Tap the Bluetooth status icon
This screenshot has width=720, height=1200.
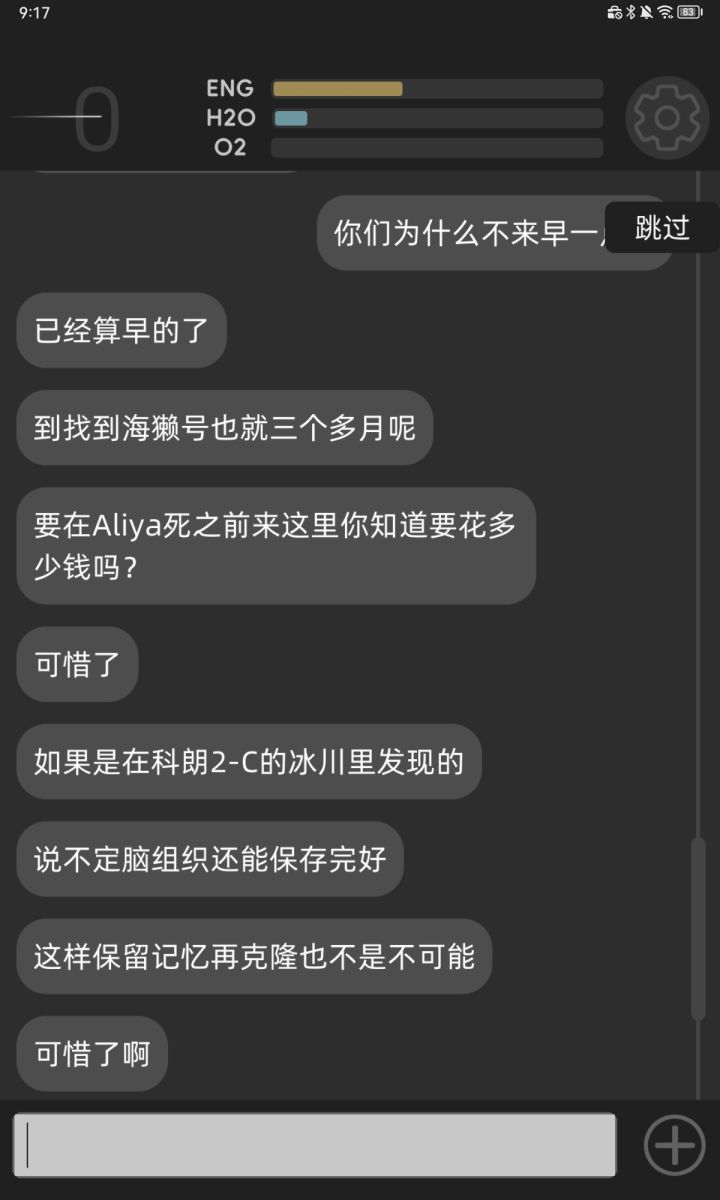pyautogui.click(x=631, y=12)
